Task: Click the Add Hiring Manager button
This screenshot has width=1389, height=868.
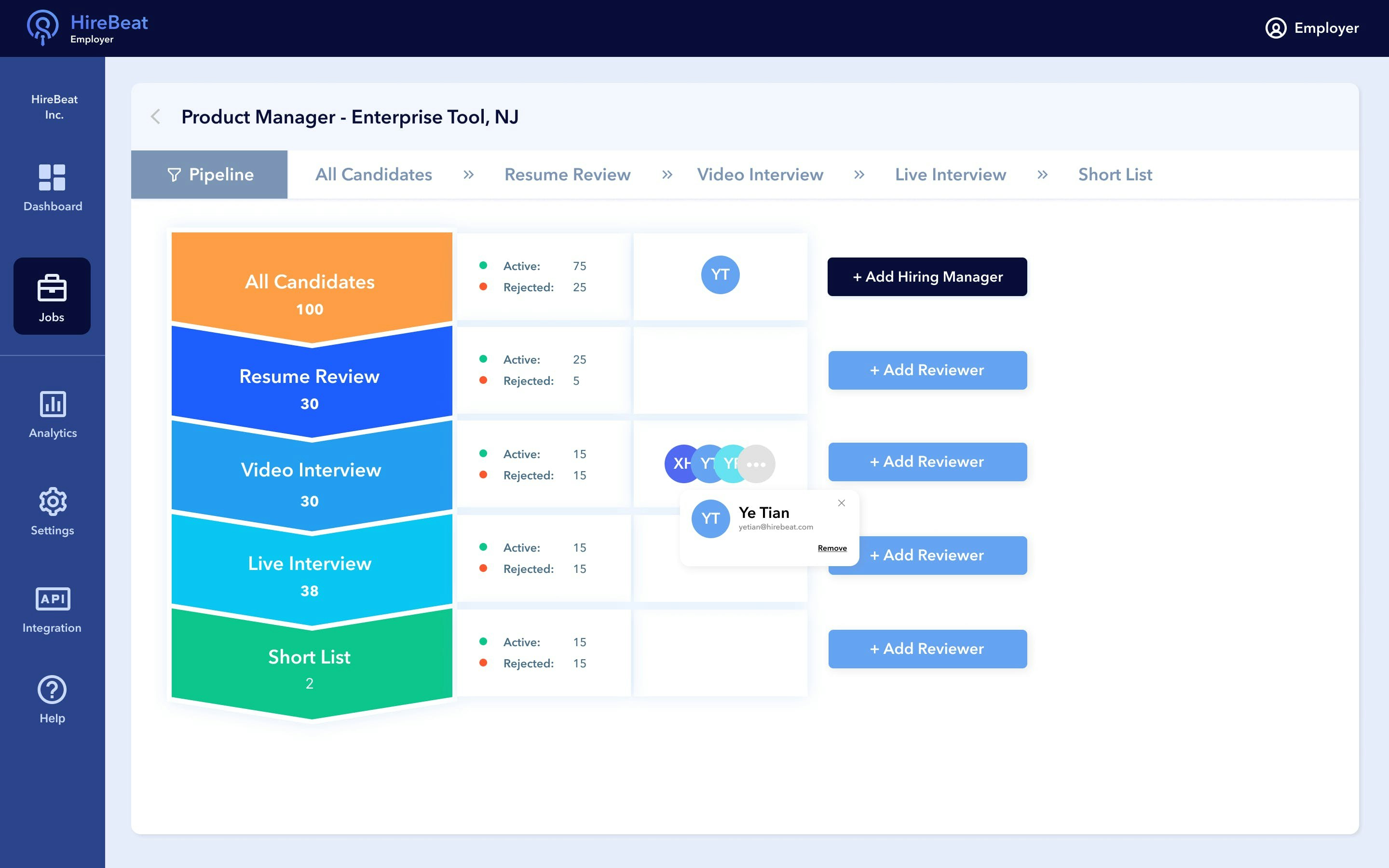Action: click(927, 277)
